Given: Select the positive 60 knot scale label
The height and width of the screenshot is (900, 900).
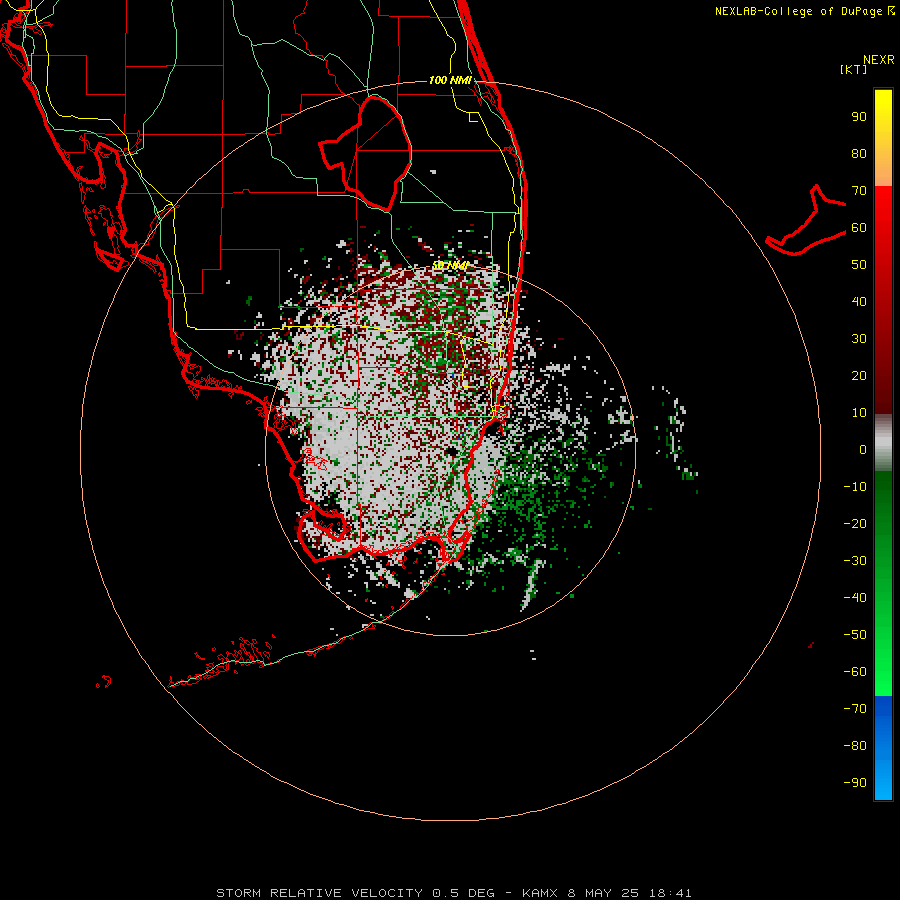Looking at the screenshot, I should (x=859, y=227).
